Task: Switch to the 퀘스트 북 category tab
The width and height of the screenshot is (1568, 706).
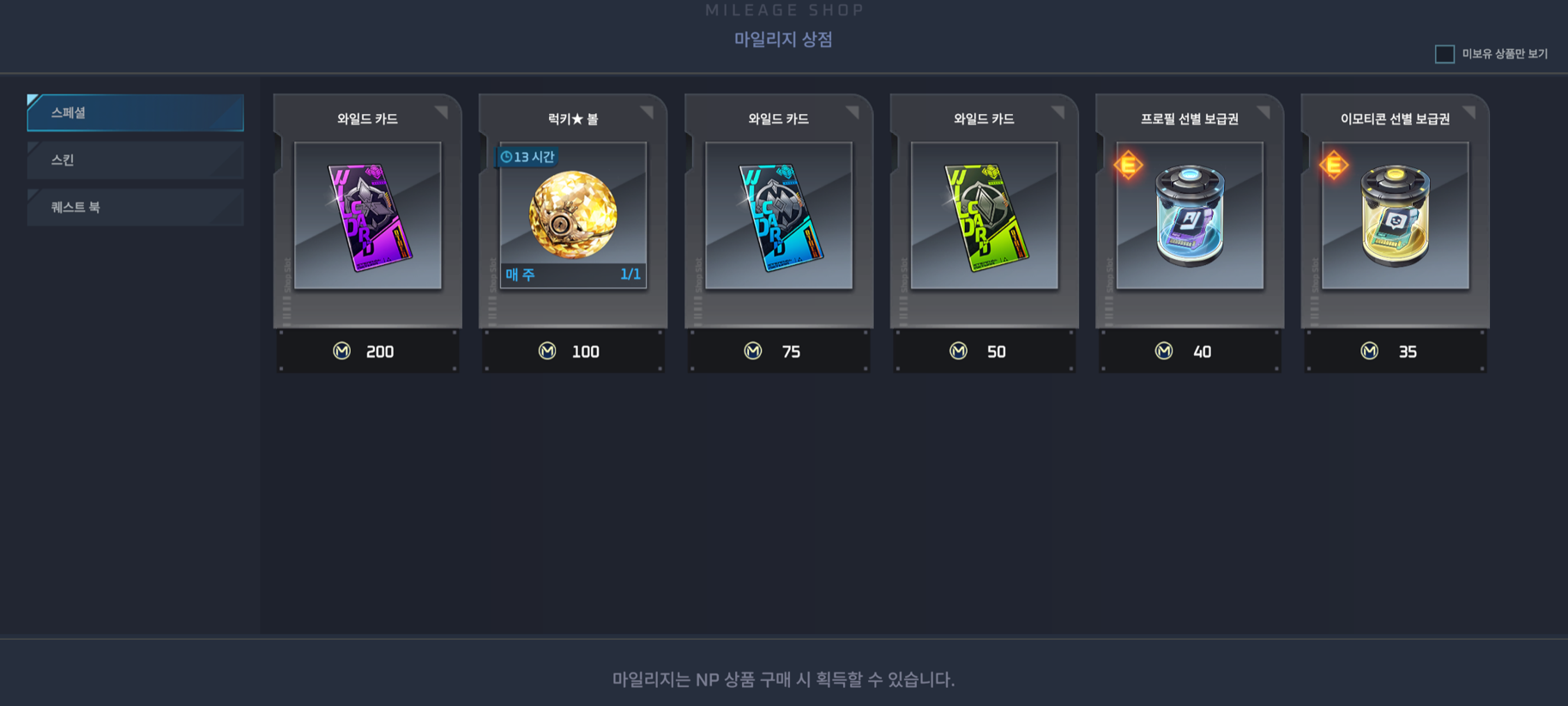Action: tap(136, 208)
